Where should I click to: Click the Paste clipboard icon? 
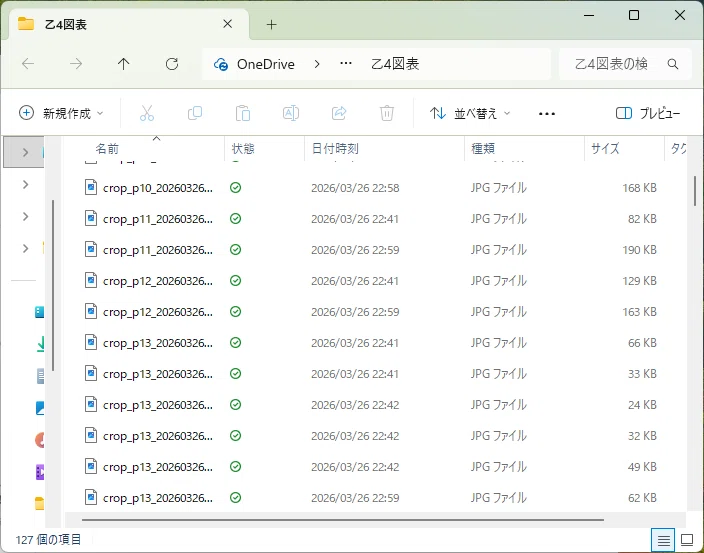coord(243,113)
